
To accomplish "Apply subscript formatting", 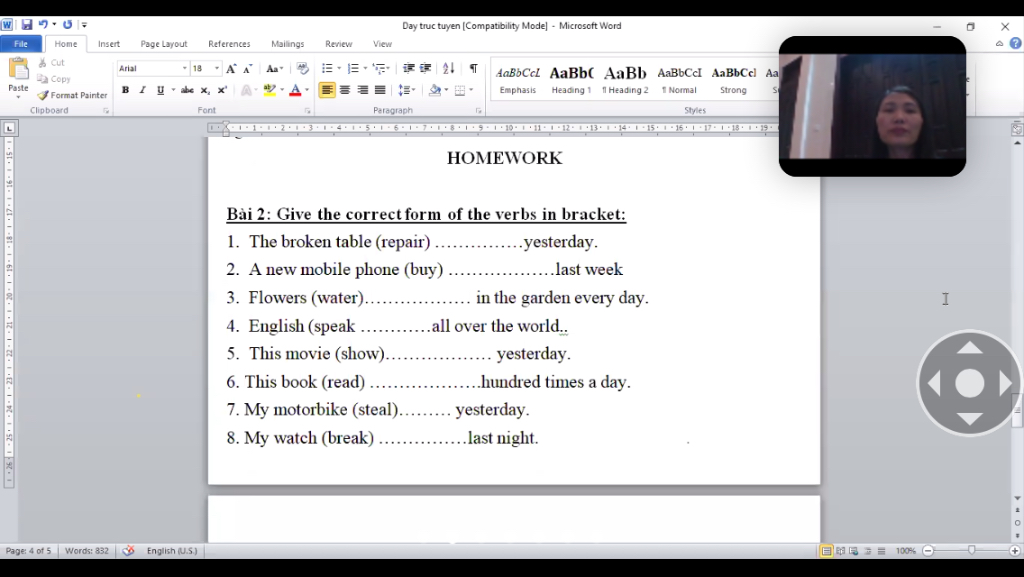I will click(205, 90).
